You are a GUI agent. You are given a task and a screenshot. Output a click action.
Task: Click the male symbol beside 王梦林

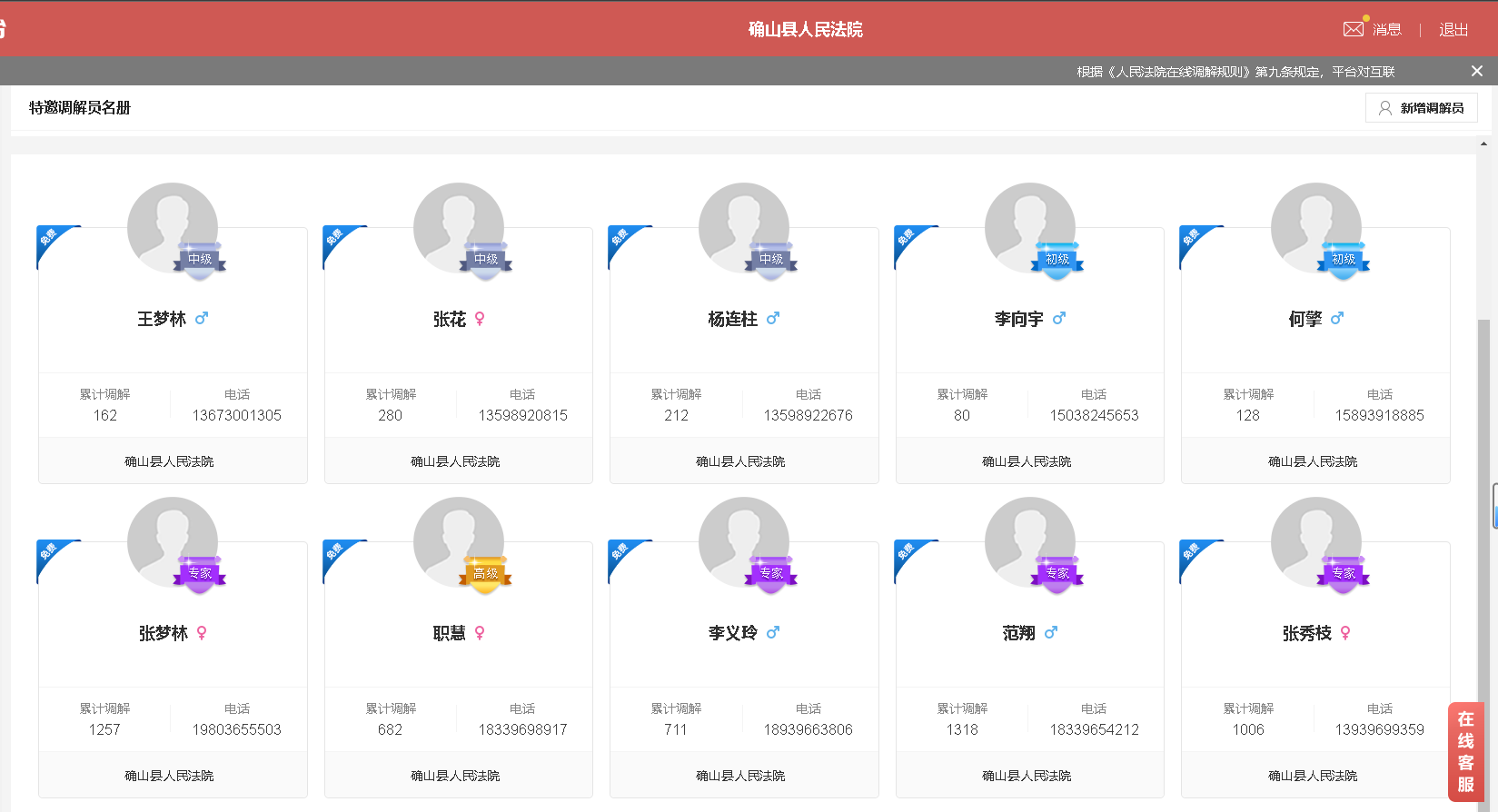(202, 319)
